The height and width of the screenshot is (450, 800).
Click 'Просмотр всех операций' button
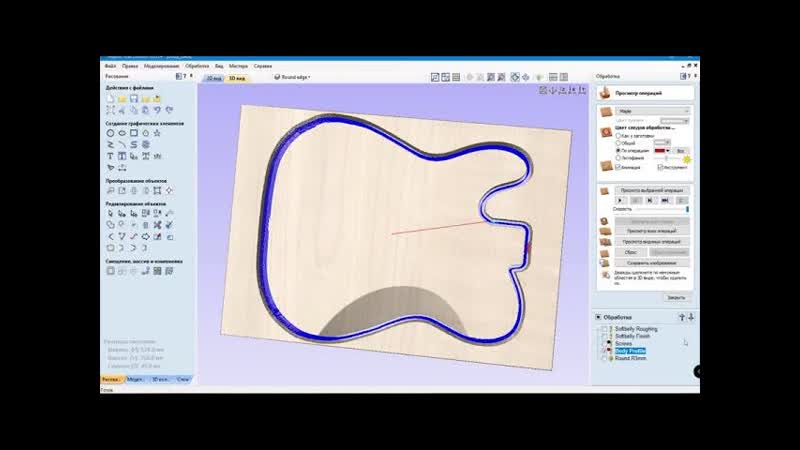click(x=652, y=231)
